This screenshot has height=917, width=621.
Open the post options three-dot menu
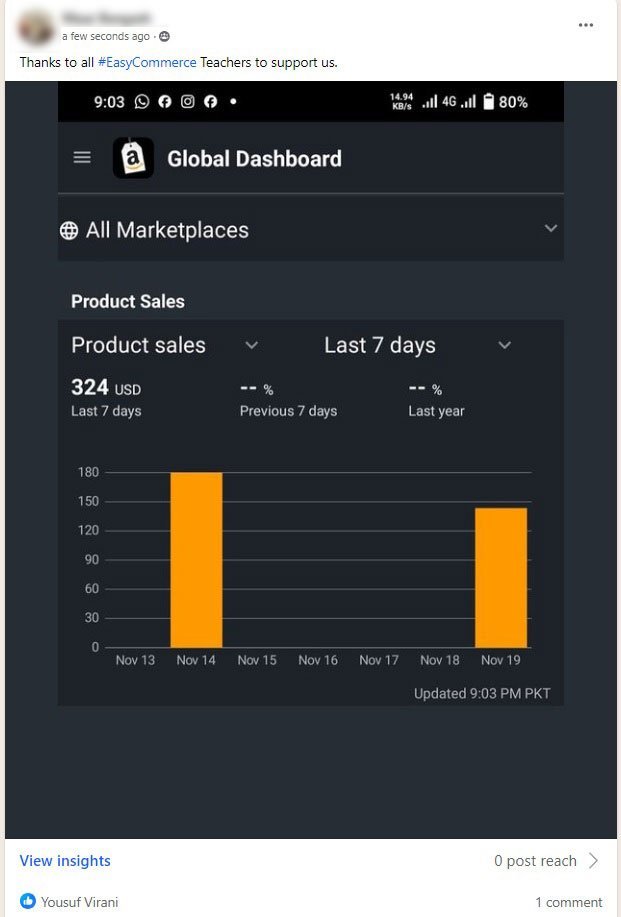click(586, 25)
